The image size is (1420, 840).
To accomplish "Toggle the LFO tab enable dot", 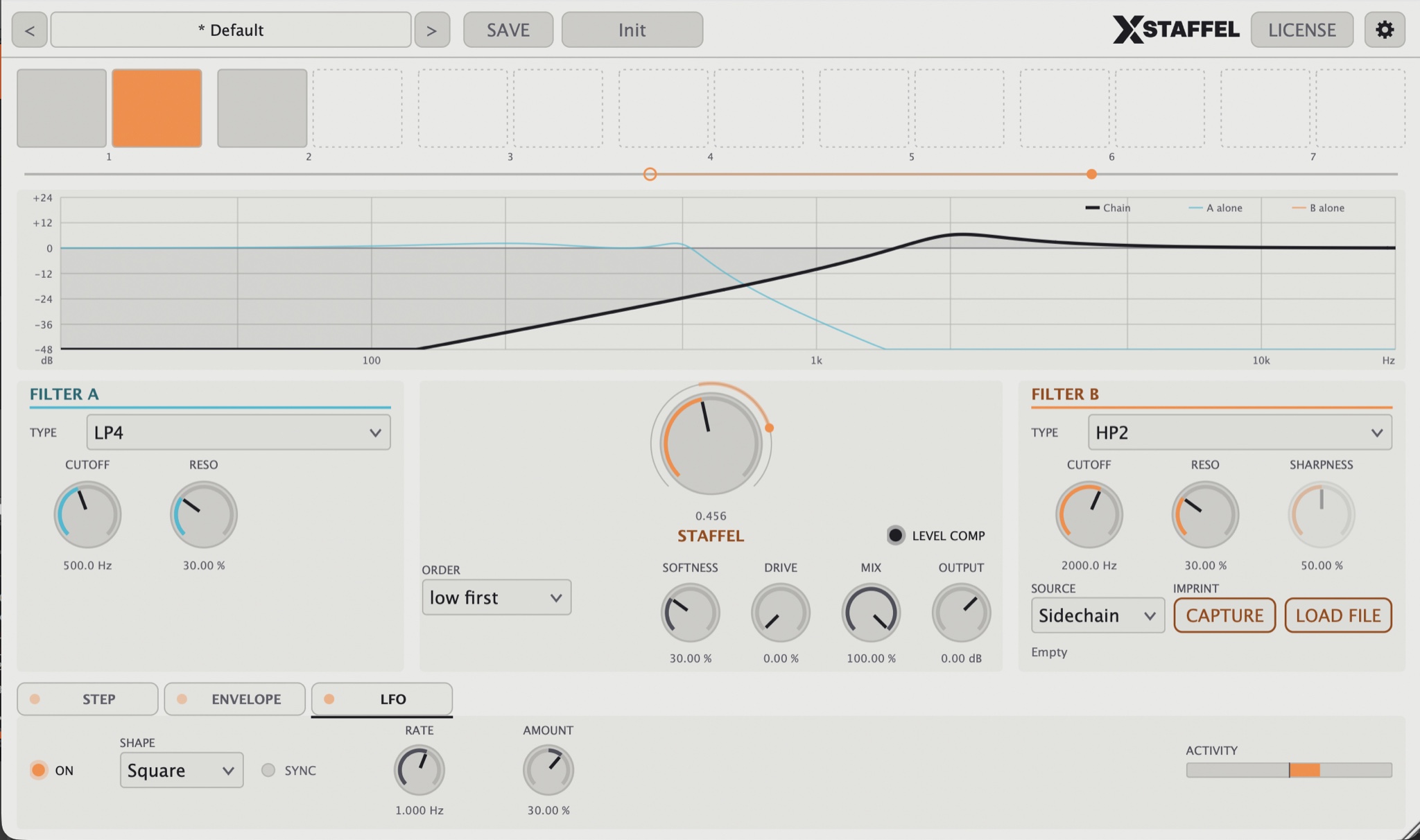I will click(x=329, y=699).
